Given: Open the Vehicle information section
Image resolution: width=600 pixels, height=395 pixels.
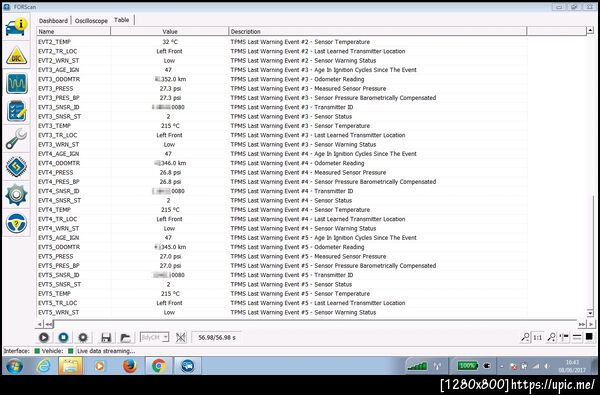Looking at the screenshot, I should click(x=16, y=27).
